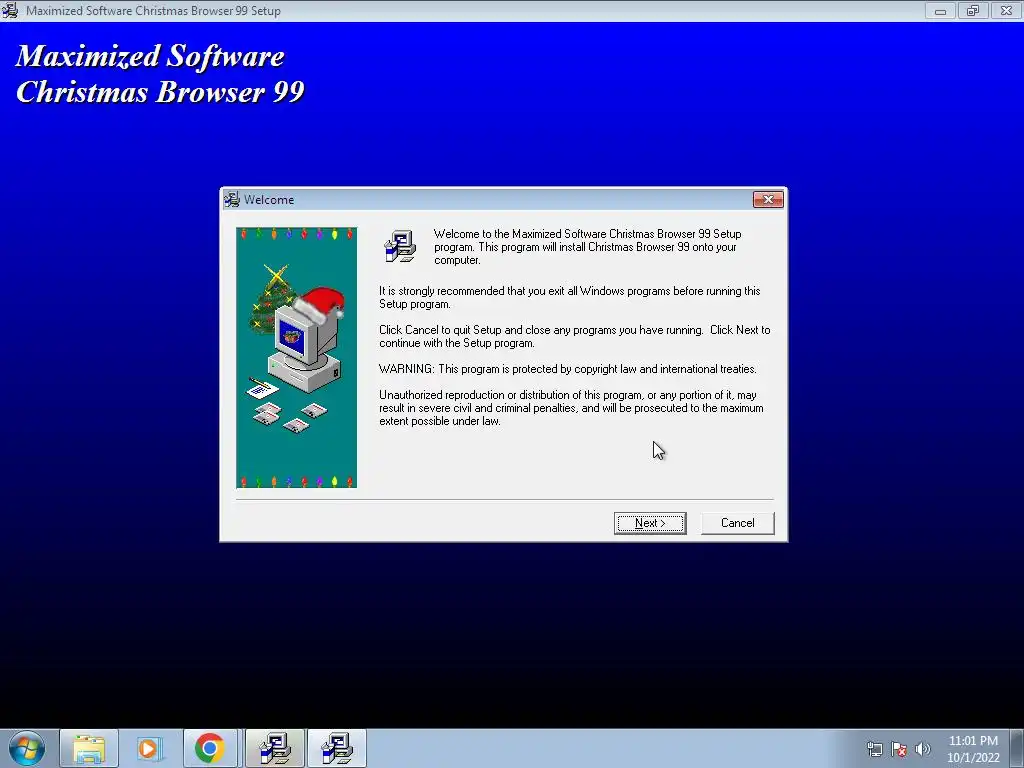Screen dimensions: 1024x768
Task: Launch Windows Media Player from taskbar
Action: [150, 748]
